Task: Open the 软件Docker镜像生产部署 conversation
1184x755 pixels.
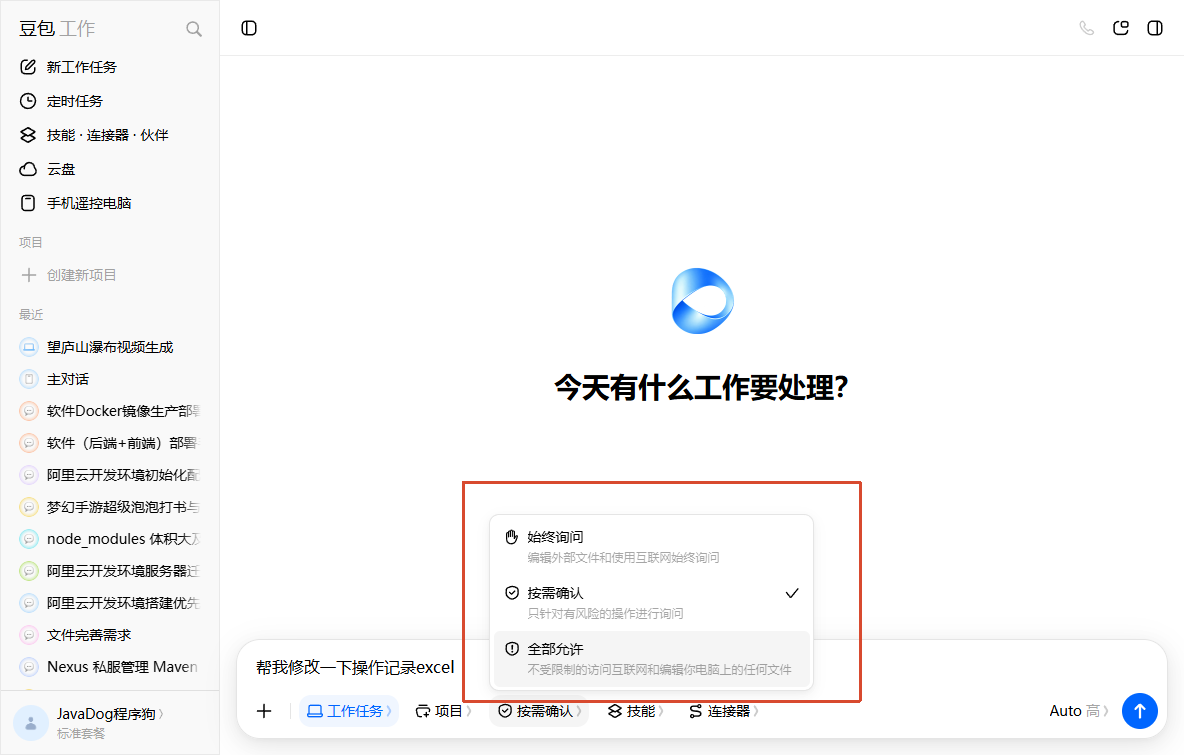Action: 109,411
